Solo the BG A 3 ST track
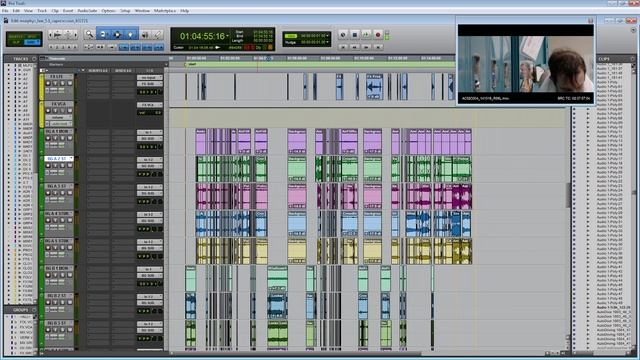This screenshot has height=360, width=640. point(62,193)
